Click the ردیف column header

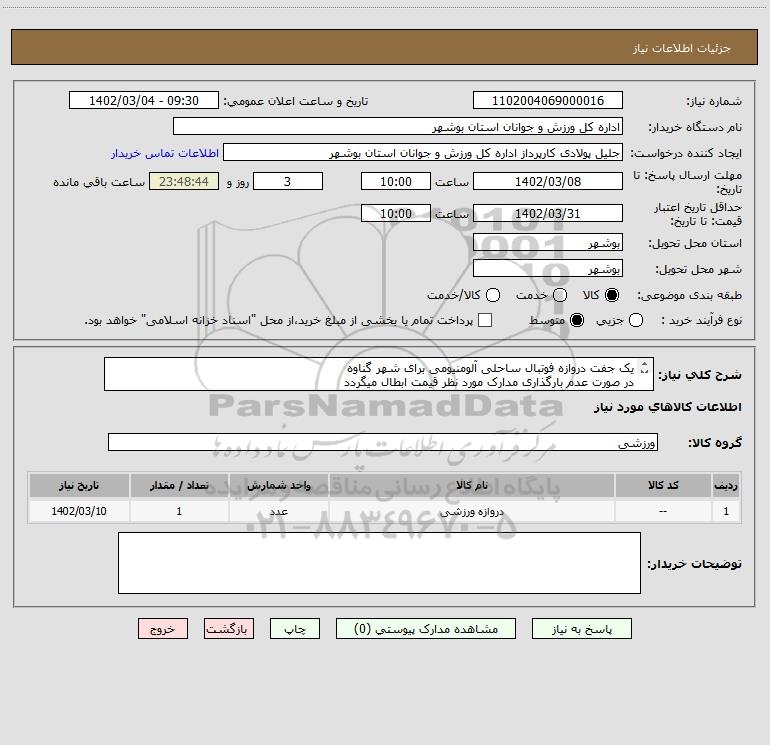[x=726, y=485]
